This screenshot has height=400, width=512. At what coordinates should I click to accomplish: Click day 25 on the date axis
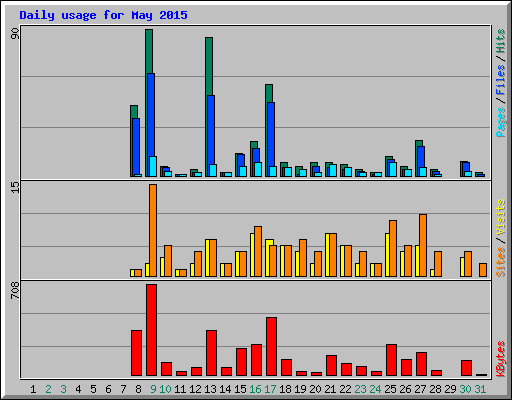pos(390,389)
